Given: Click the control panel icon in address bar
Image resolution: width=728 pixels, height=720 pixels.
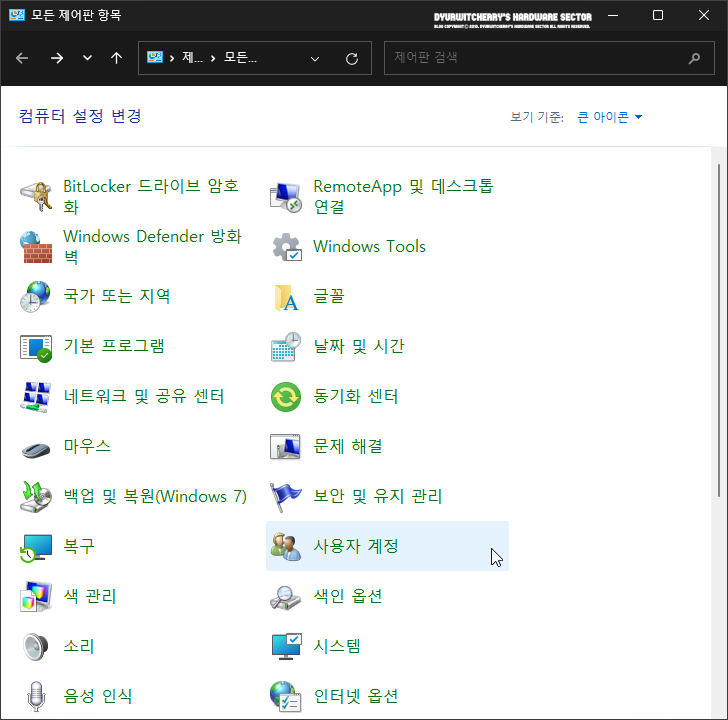Looking at the screenshot, I should [155, 58].
